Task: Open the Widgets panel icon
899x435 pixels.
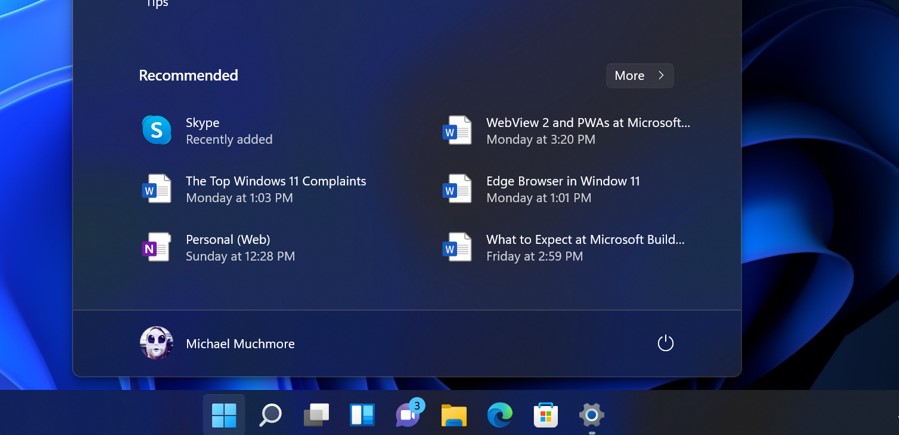Action: [362, 414]
